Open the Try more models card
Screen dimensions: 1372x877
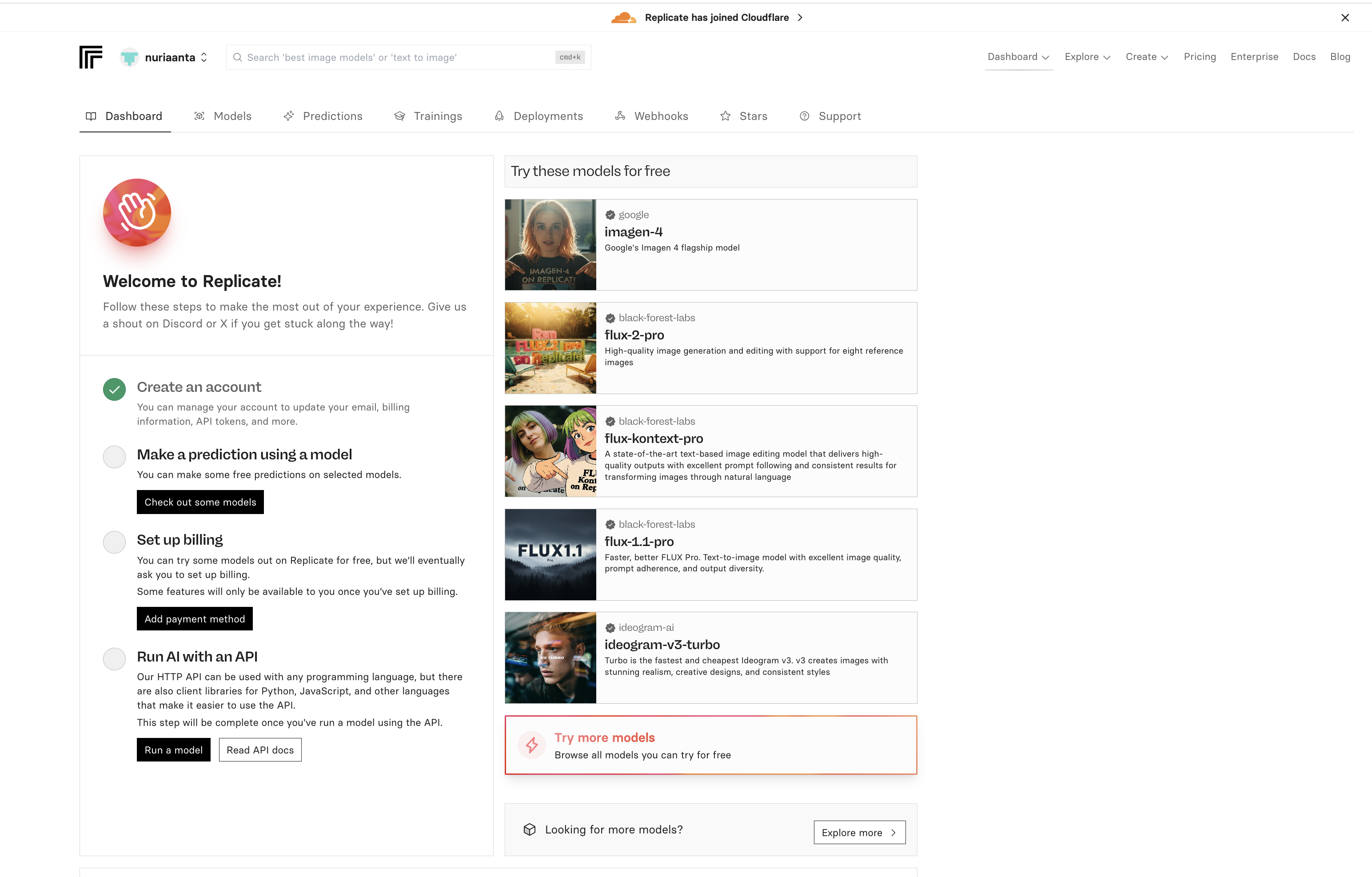(x=710, y=745)
